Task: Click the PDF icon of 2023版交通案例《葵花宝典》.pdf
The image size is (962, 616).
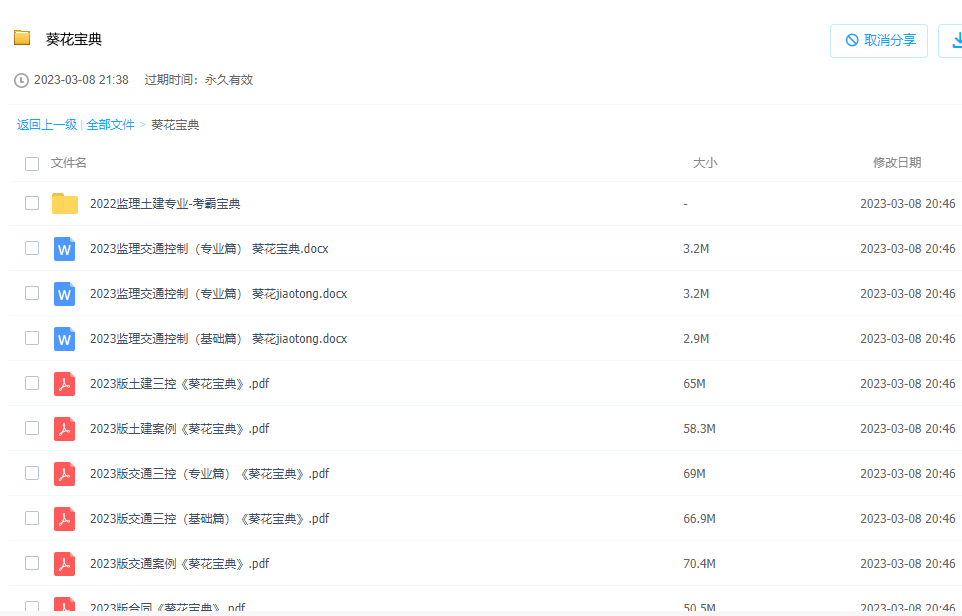Action: pos(64,563)
